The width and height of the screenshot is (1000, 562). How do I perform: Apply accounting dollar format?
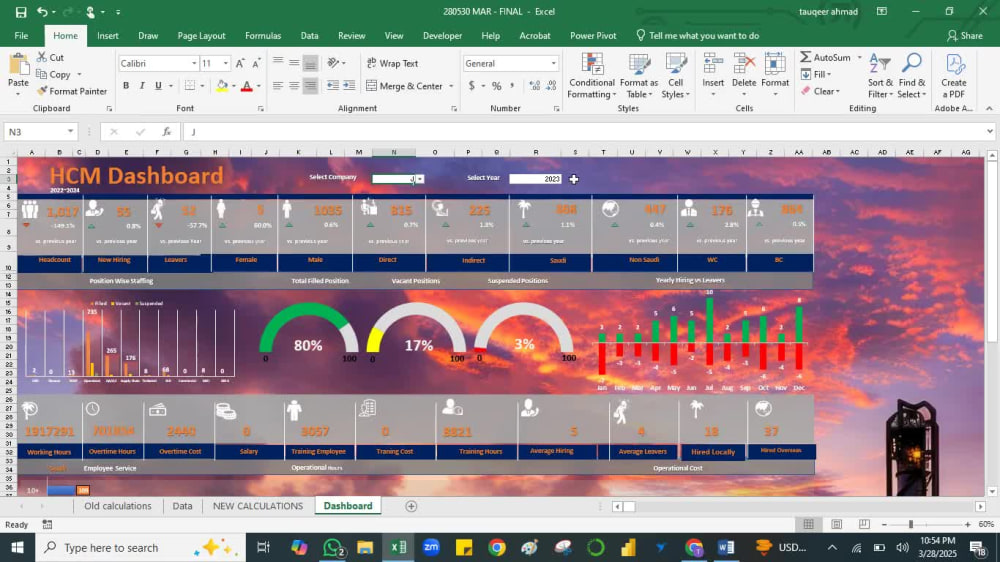tap(471, 85)
